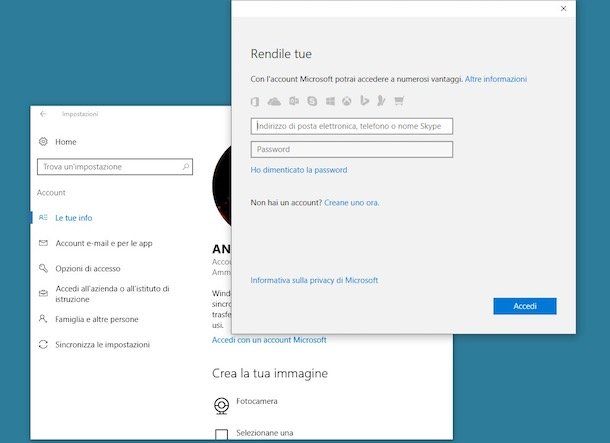
Task: Open Account e-mail e per le app
Action: (104, 243)
